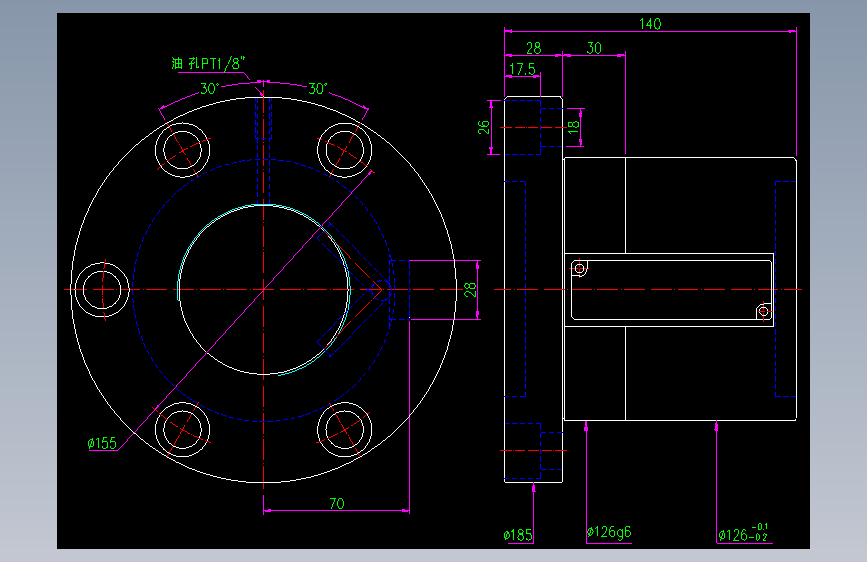Select the 26 vertical dimension text
The width and height of the screenshot is (867, 562).
[484, 127]
